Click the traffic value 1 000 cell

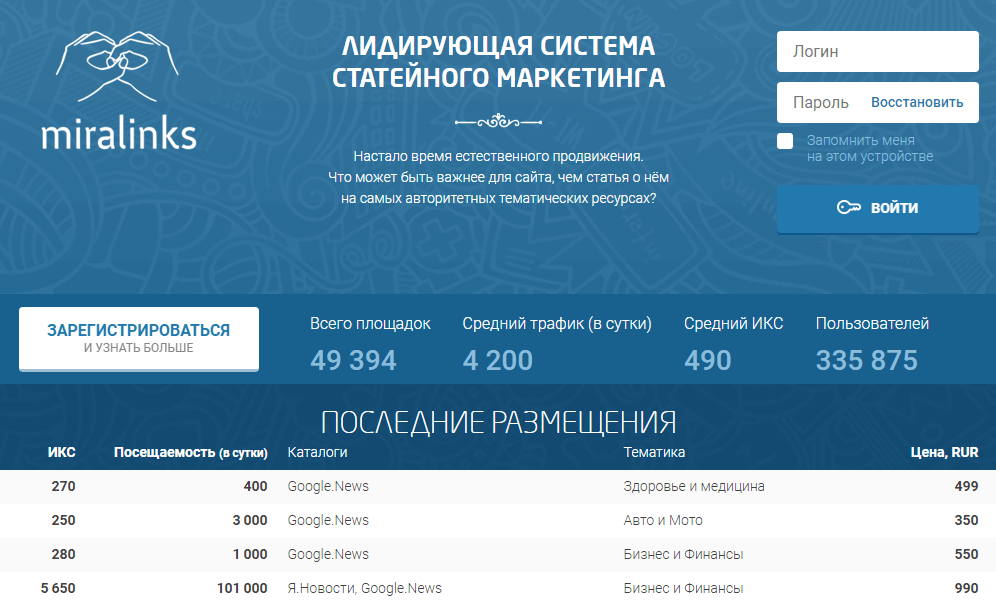tap(250, 554)
